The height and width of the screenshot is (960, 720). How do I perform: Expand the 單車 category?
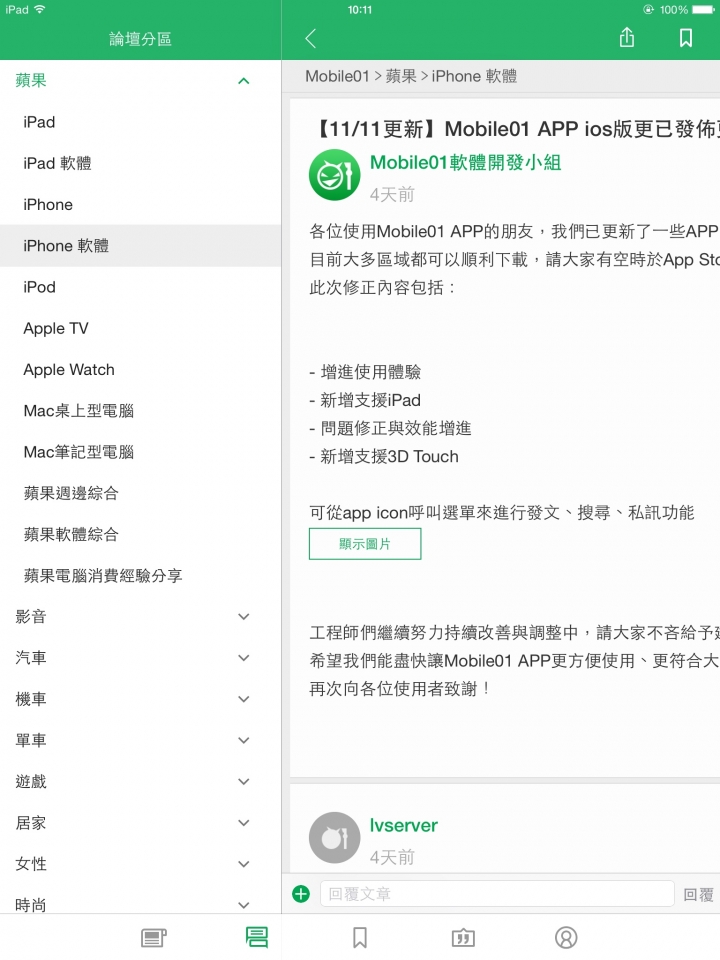[x=140, y=740]
